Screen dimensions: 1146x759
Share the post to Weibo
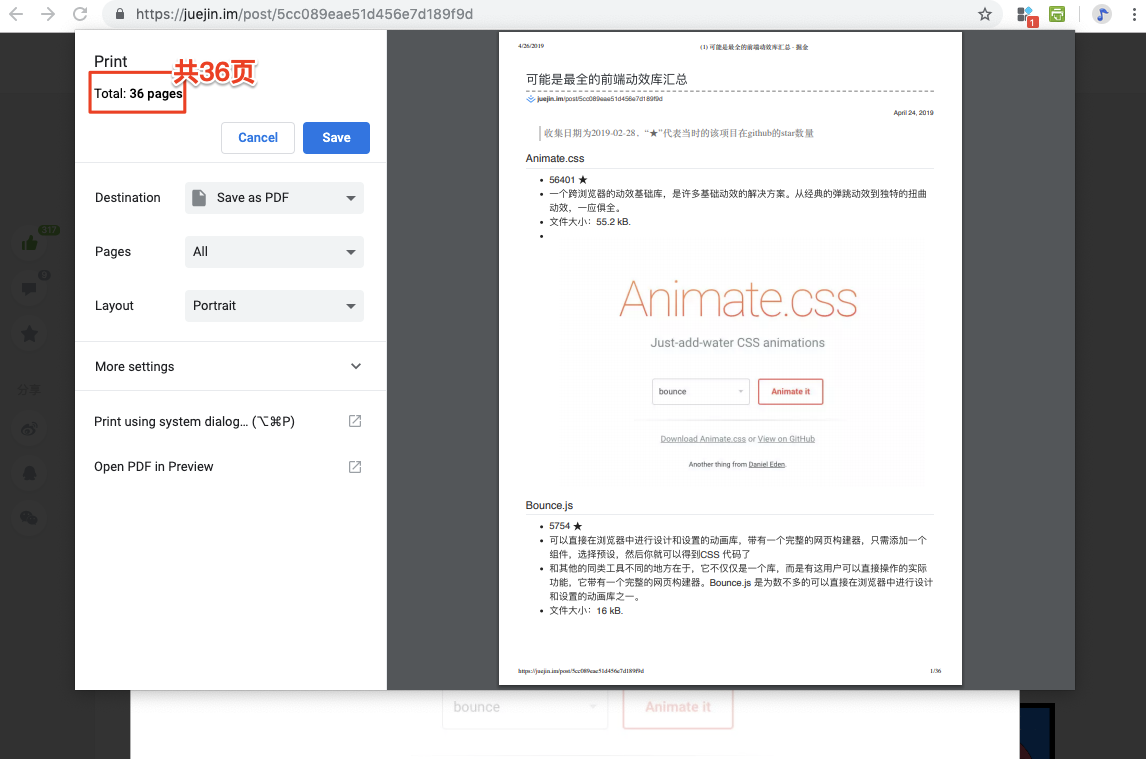[30, 427]
